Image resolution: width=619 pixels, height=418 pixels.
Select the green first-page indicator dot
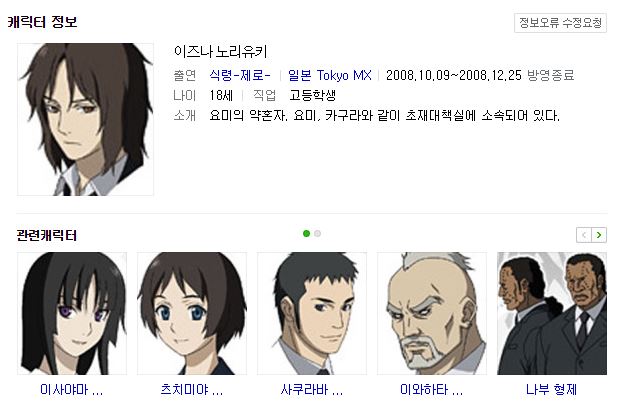coord(306,234)
